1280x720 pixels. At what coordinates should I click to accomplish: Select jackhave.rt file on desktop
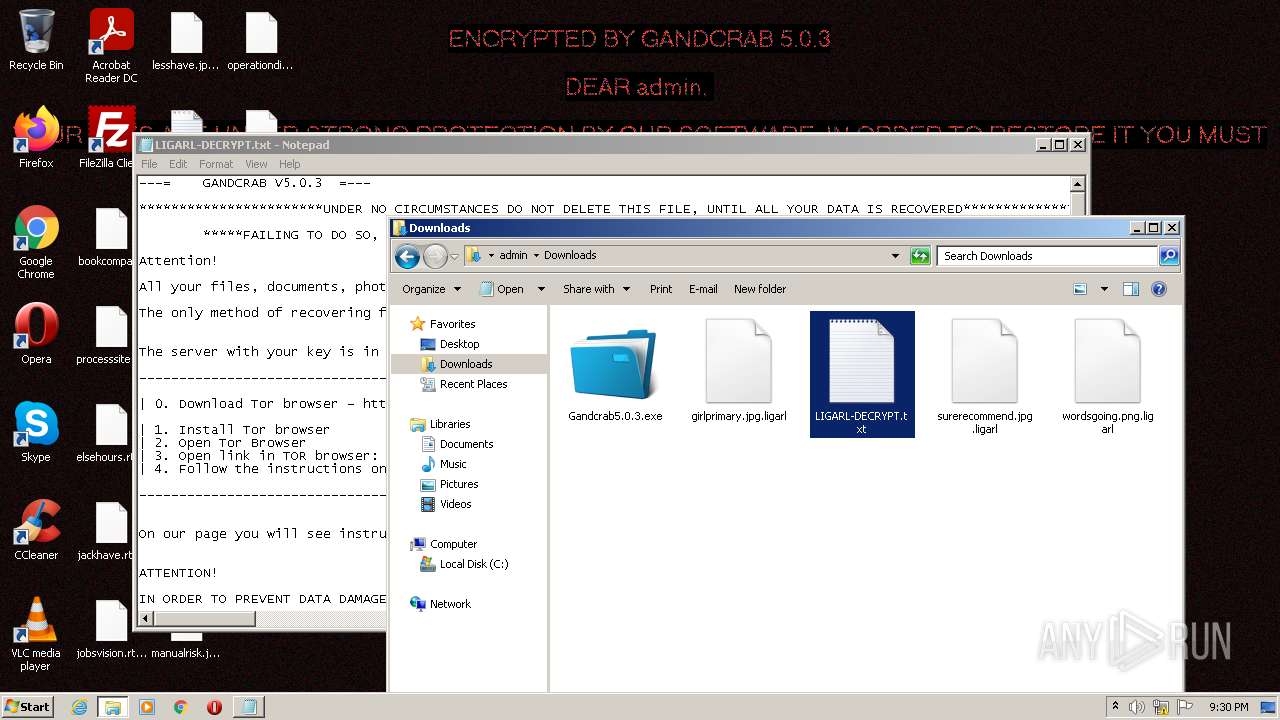106,531
